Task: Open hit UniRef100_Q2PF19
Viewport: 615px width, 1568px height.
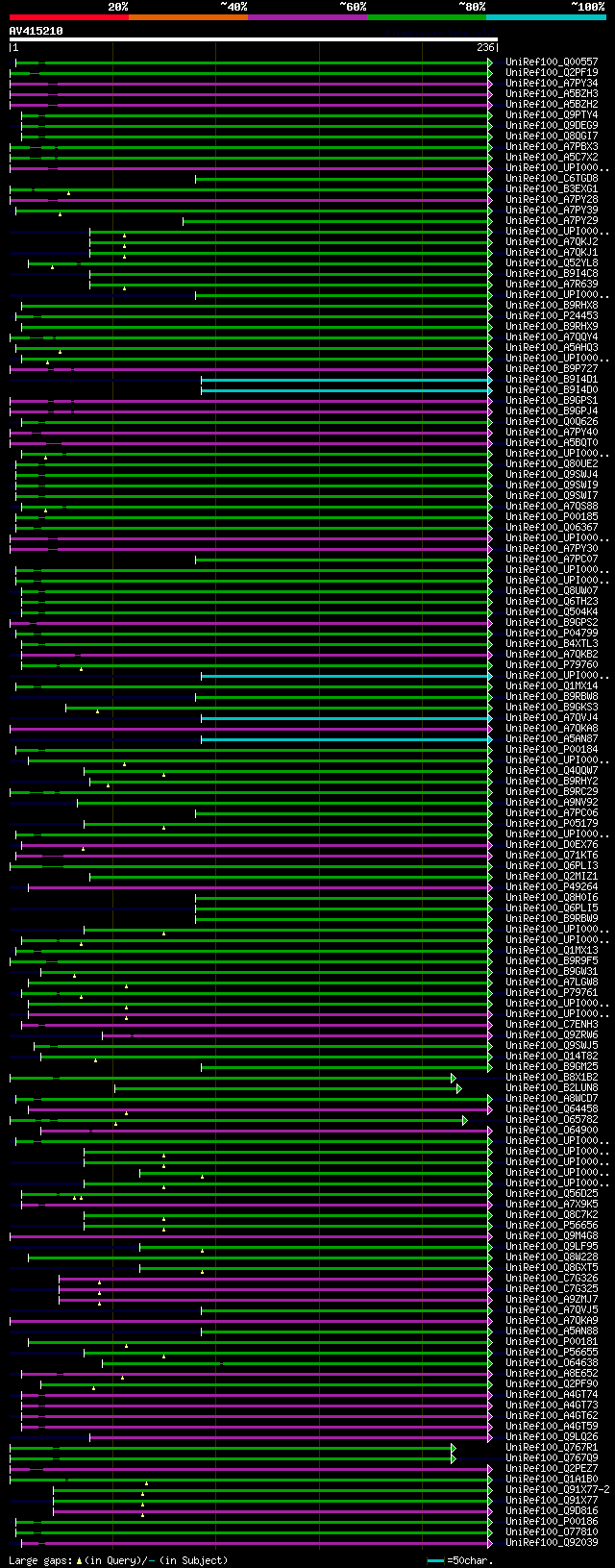Action: tap(552, 73)
